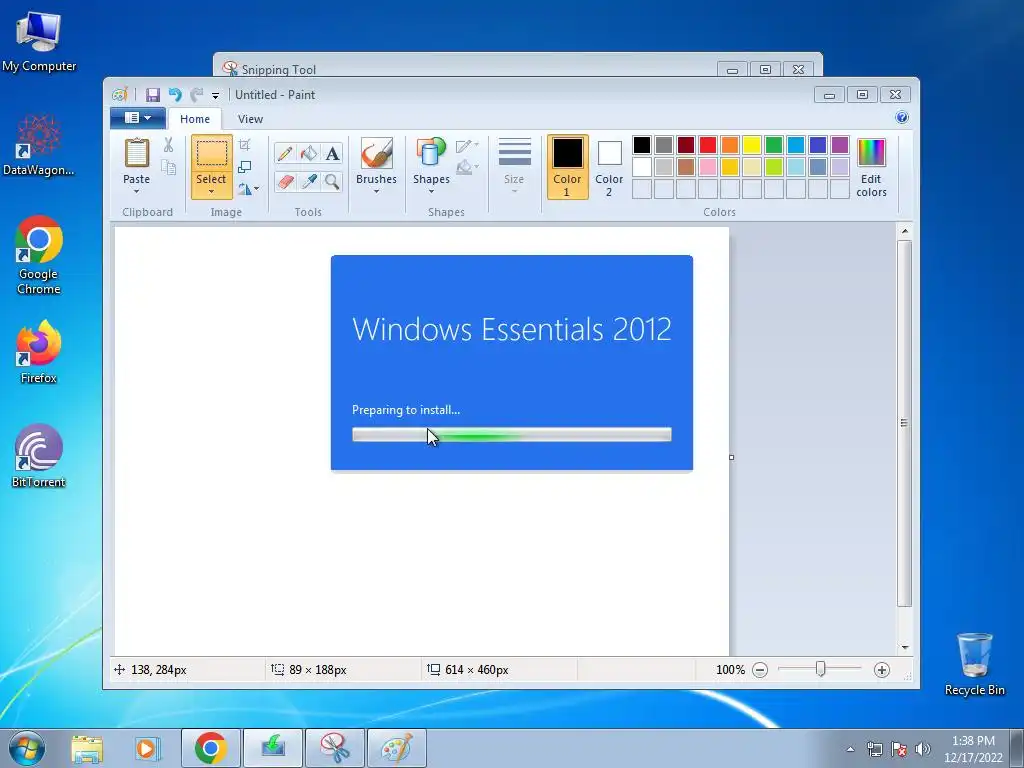Click the Paint icon on the taskbar
The height and width of the screenshot is (768, 1024).
pos(396,748)
